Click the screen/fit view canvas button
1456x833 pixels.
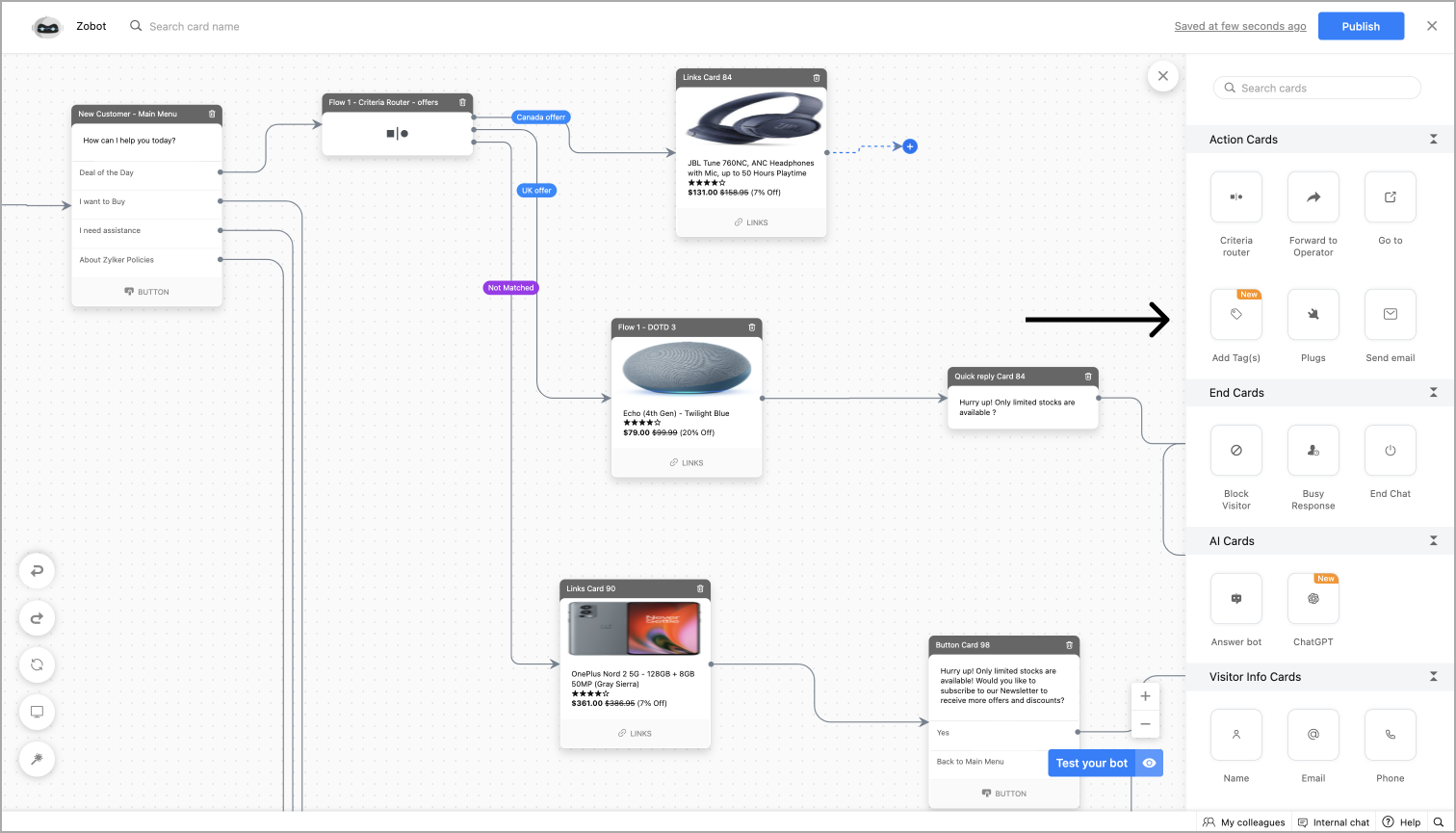(x=37, y=713)
